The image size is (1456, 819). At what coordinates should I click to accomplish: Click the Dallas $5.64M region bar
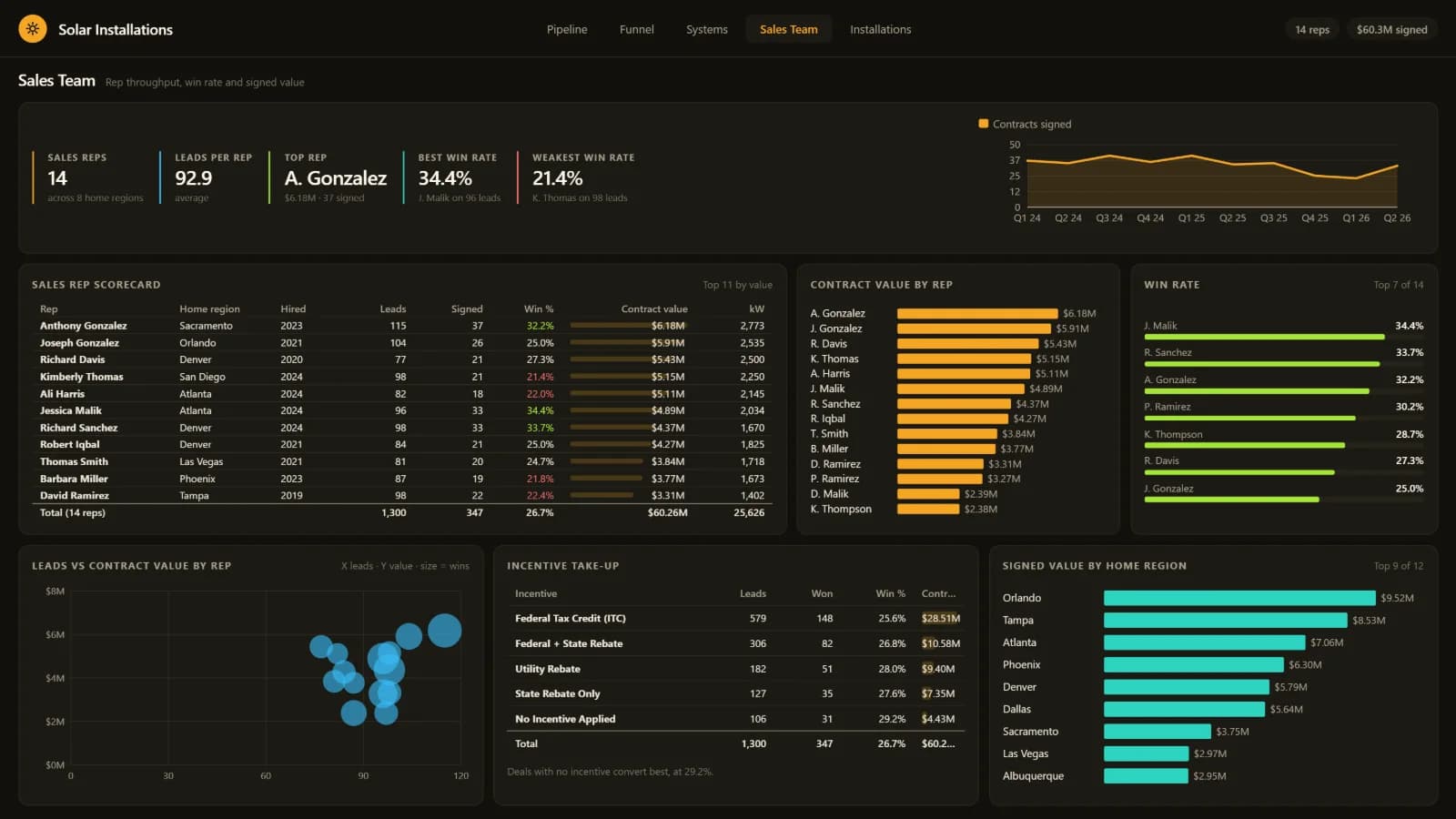point(1184,709)
